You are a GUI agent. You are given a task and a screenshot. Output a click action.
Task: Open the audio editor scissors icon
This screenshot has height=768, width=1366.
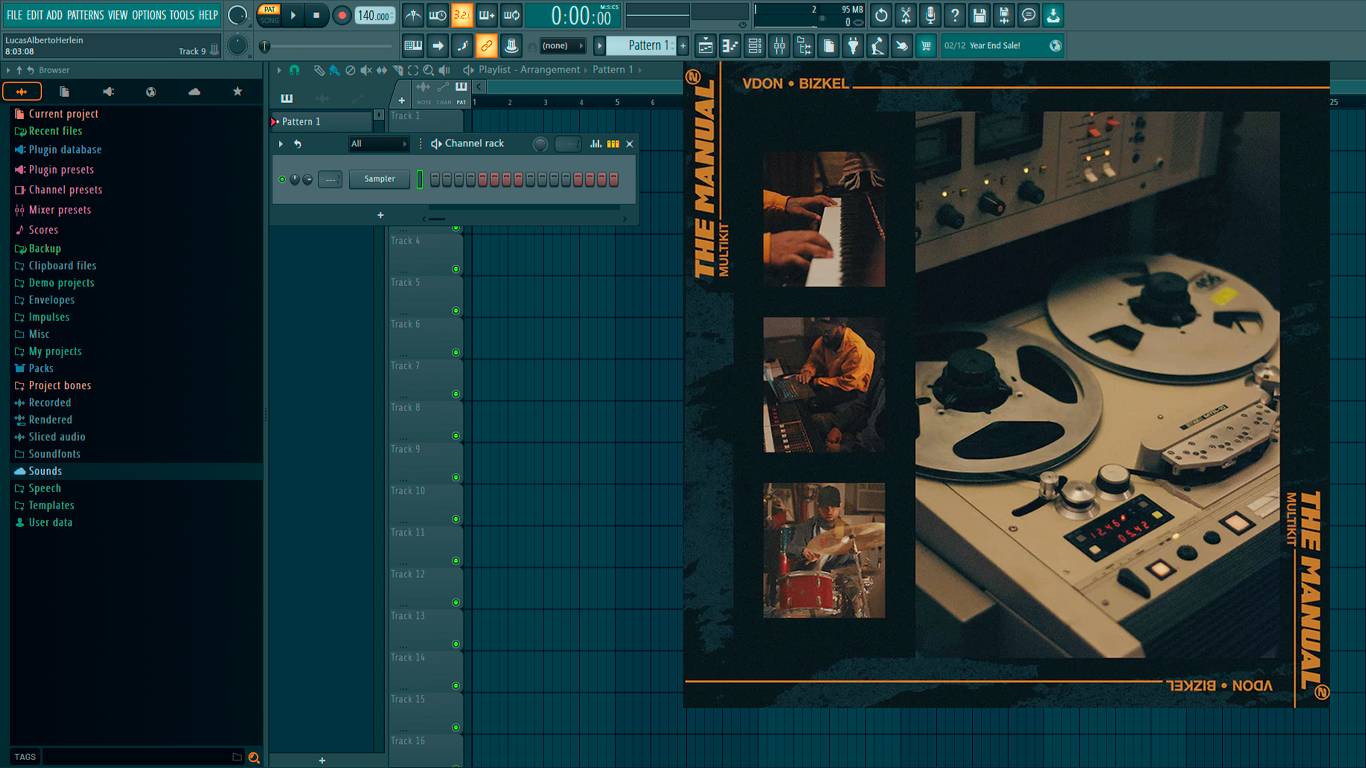pyautogui.click(x=906, y=15)
